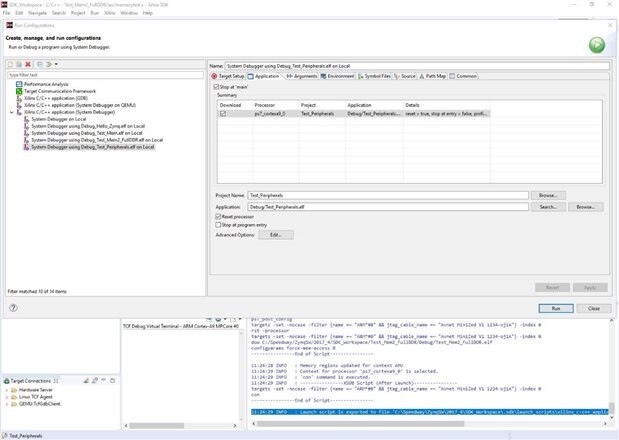
Task: Open the Xilinx menu in menu bar
Action: tap(110, 13)
